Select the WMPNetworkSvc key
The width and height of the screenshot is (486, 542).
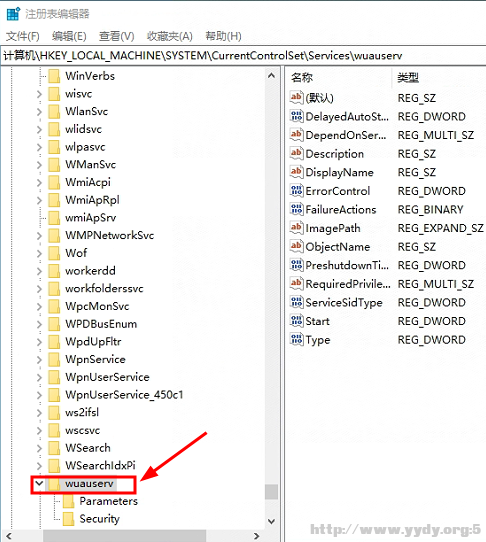(x=110, y=235)
